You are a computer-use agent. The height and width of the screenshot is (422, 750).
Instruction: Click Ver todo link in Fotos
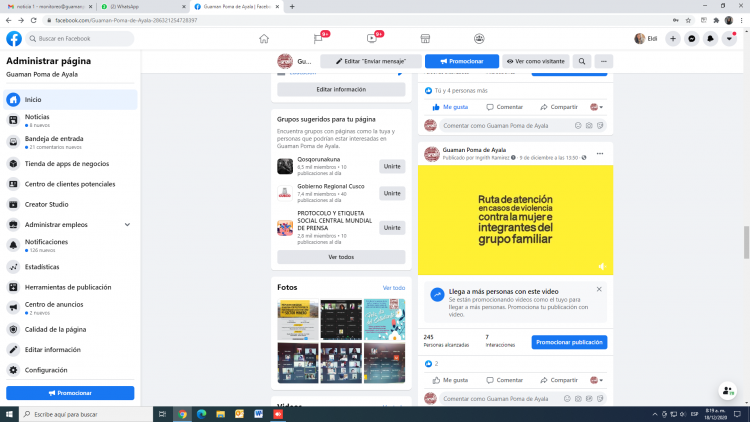394,288
